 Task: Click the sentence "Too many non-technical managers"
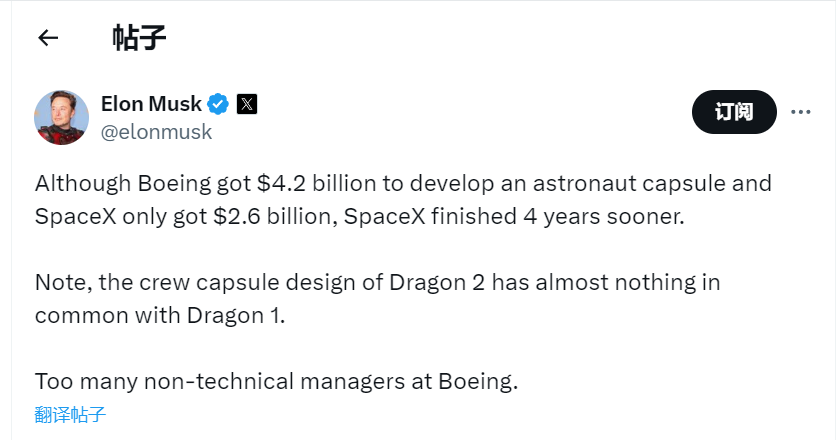(277, 381)
